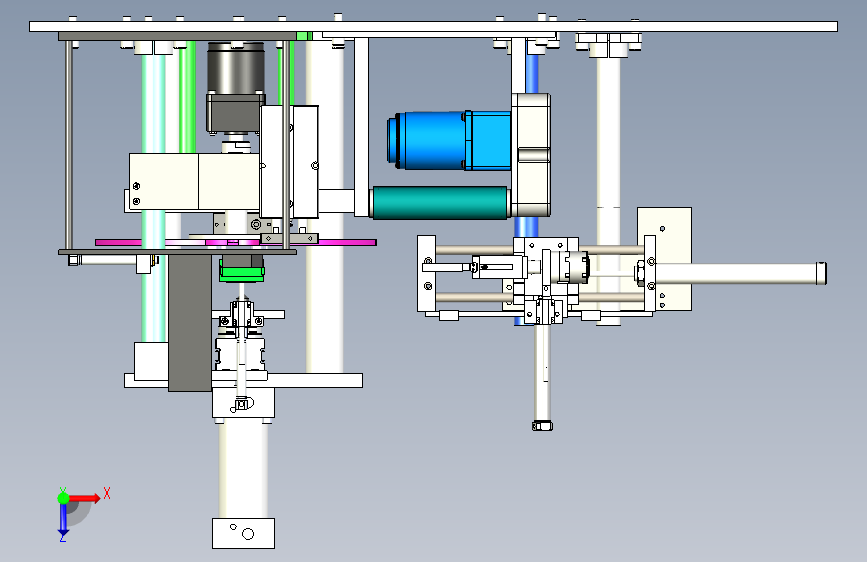Select the blue vertical shaft under the gearbox

click(x=526, y=227)
